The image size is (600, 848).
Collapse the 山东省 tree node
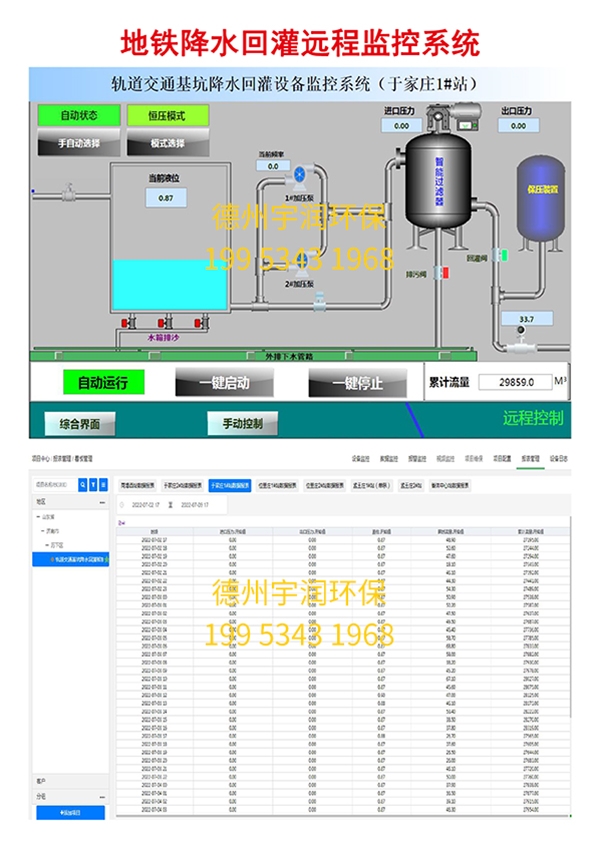[x=40, y=517]
